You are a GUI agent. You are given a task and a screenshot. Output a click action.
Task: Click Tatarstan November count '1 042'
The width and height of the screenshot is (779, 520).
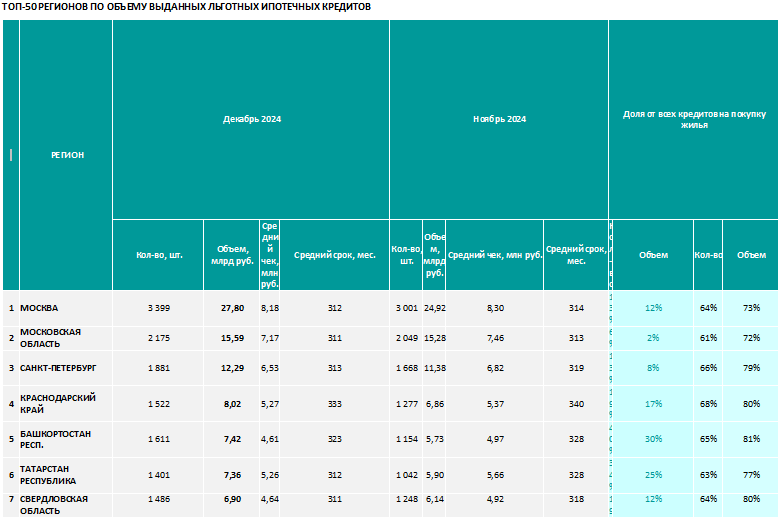[407, 475]
